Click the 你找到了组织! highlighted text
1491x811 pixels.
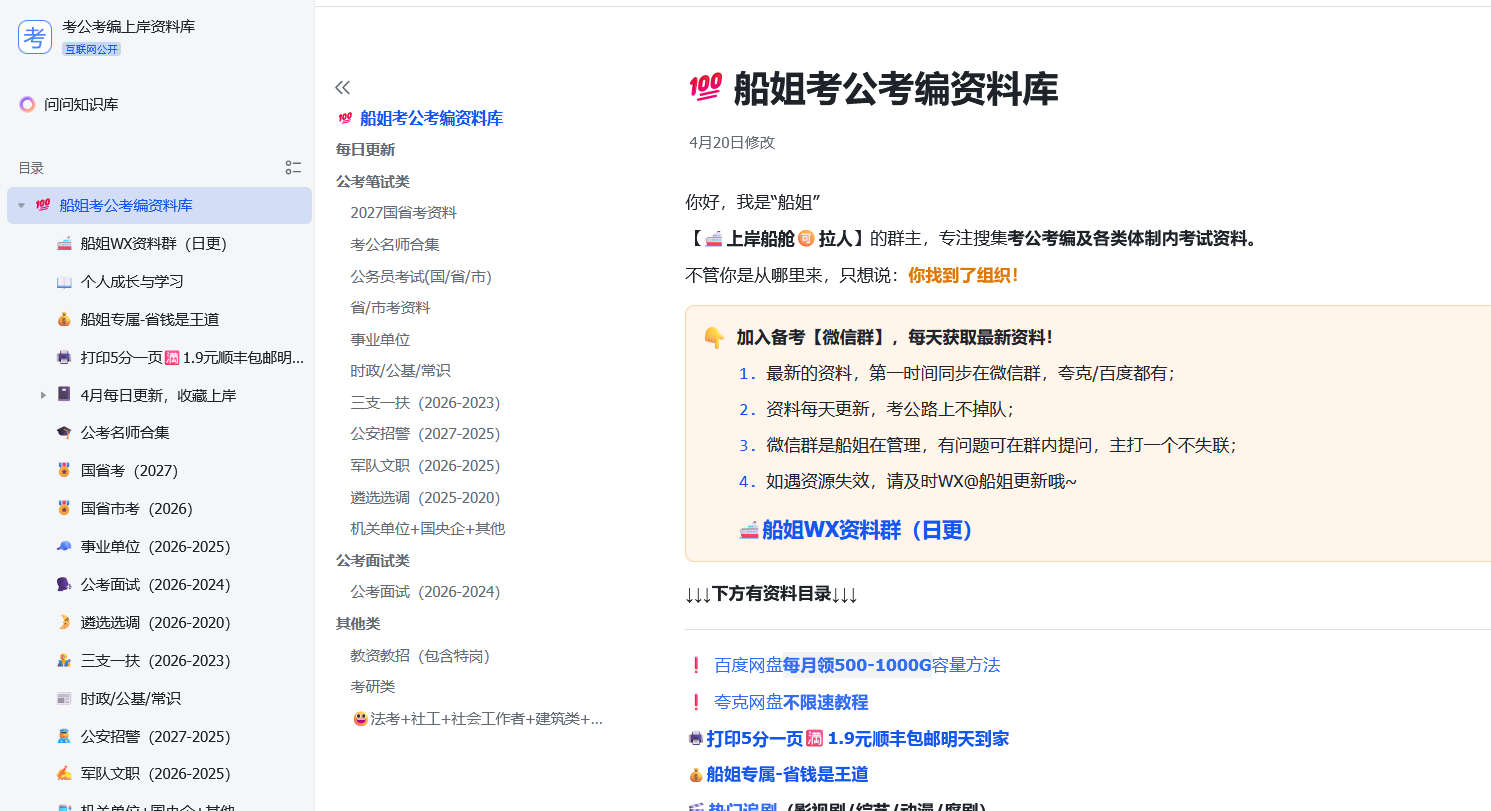(x=963, y=274)
